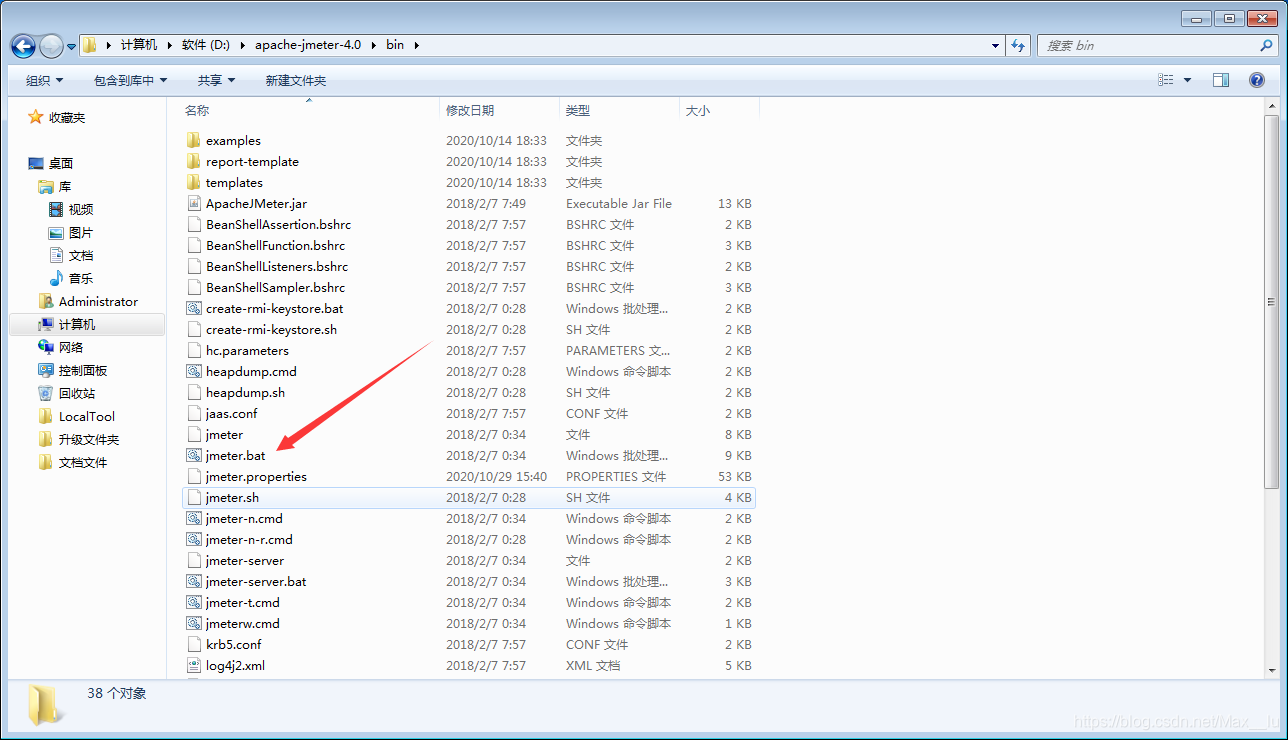This screenshot has height=740, width=1288.
Task: Select the templates folder icon
Action: click(194, 182)
